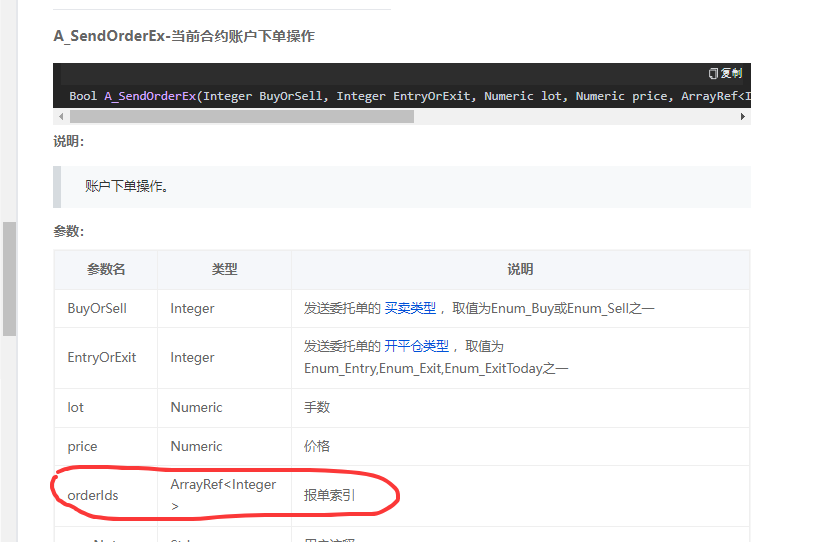Click the 手数 description cell
This screenshot has height=542, width=837.
pos(520,407)
